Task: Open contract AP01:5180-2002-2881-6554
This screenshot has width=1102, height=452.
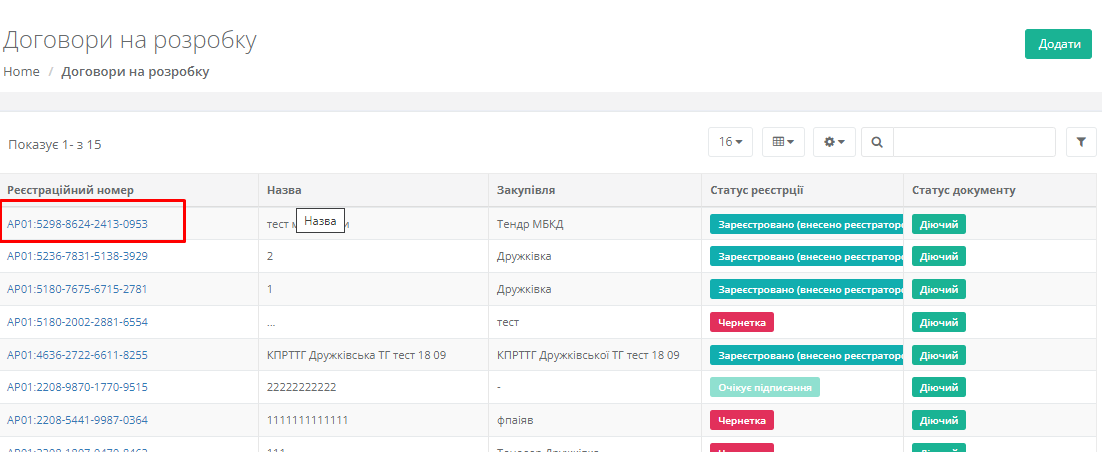Action: point(77,322)
